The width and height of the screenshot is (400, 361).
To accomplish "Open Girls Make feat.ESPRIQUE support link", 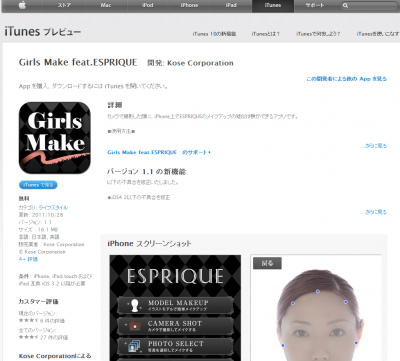I will pos(159,152).
